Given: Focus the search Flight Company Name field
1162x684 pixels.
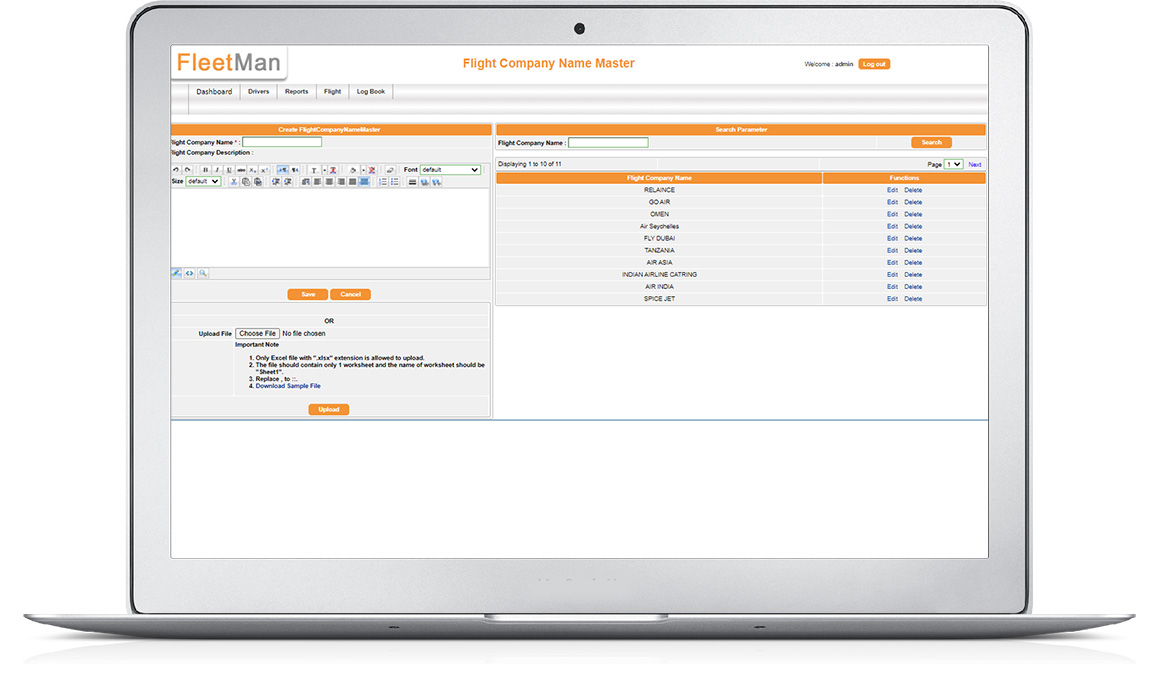Looking at the screenshot, I should pos(608,143).
